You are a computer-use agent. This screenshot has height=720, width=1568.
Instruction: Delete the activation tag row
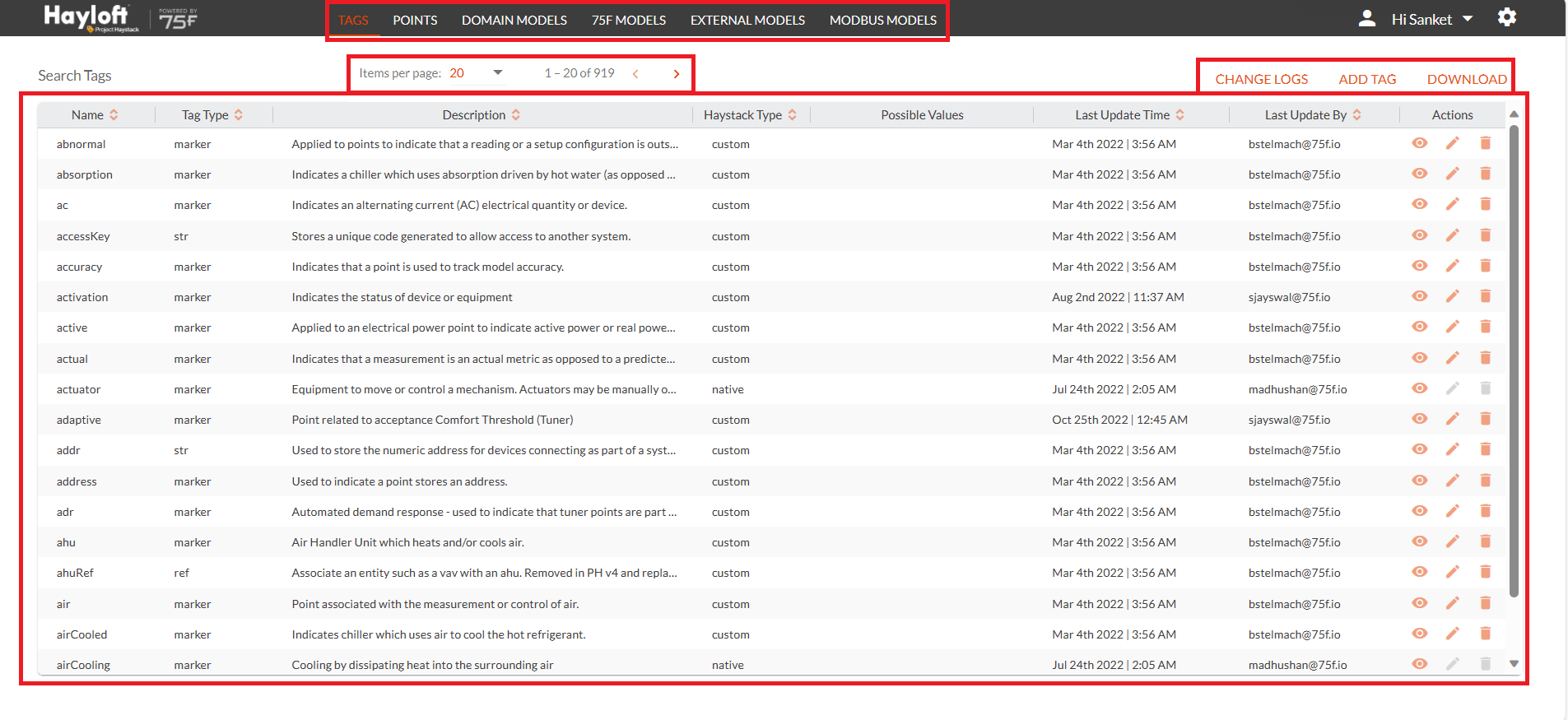tap(1485, 296)
